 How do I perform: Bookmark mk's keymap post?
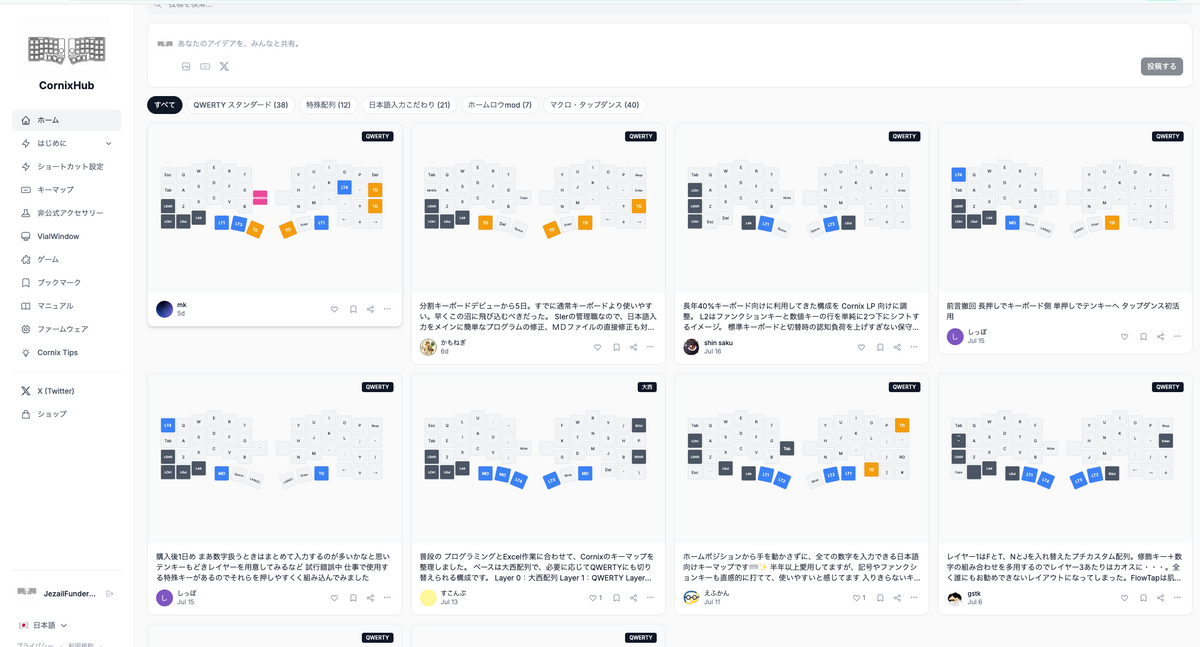(x=353, y=309)
